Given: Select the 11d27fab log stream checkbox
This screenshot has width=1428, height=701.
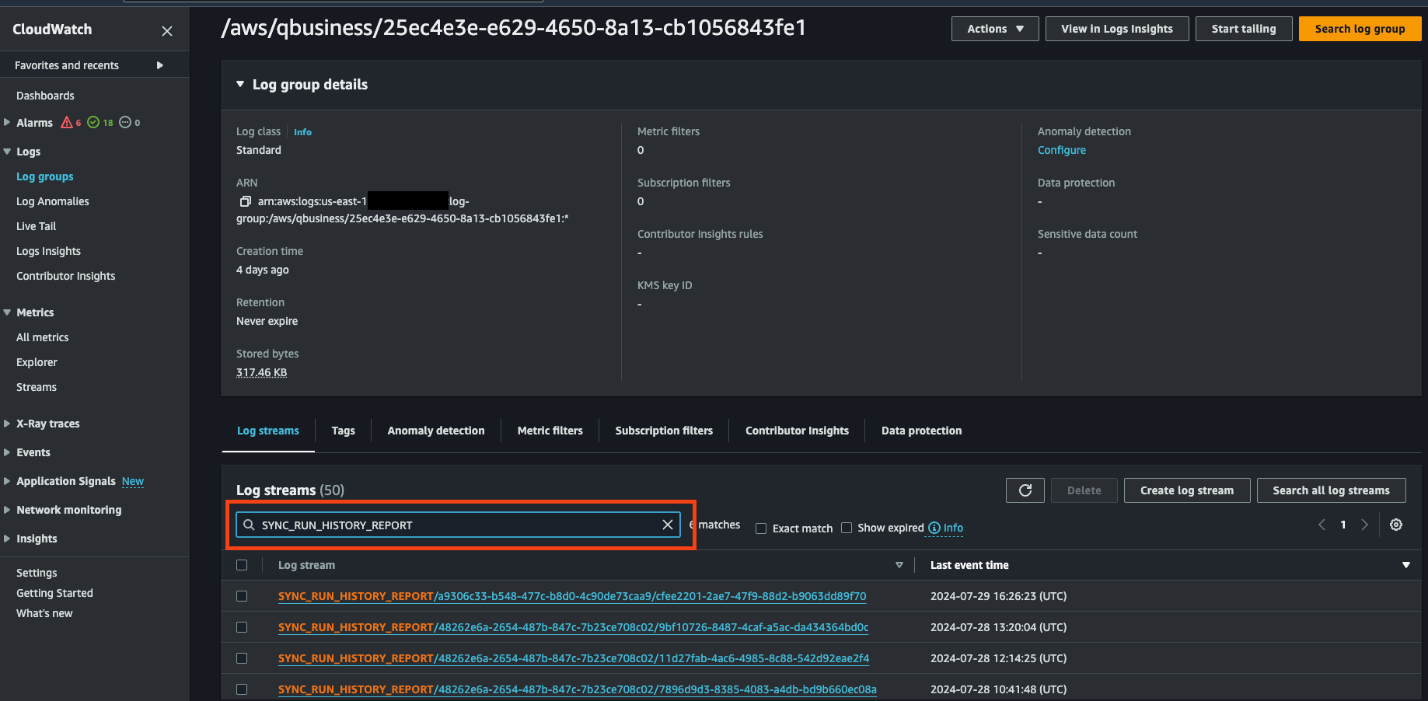Looking at the screenshot, I should [241, 658].
